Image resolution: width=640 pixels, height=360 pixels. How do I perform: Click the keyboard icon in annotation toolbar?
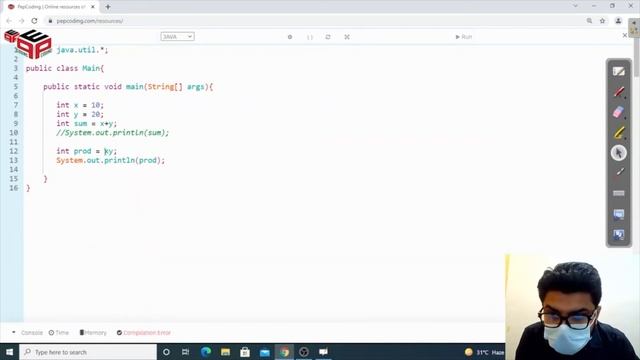pyautogui.click(x=618, y=193)
